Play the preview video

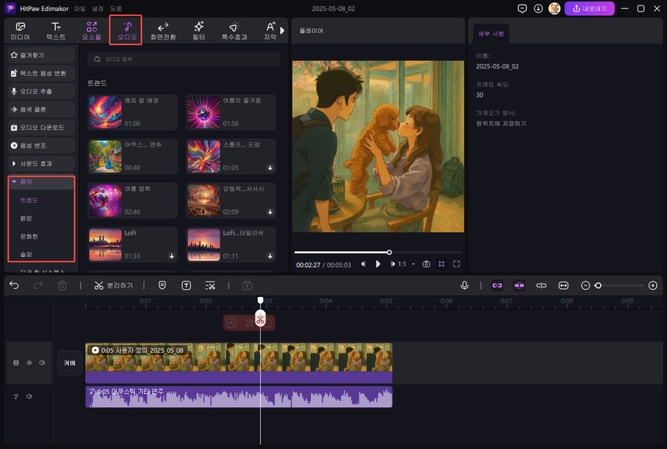tap(378, 264)
